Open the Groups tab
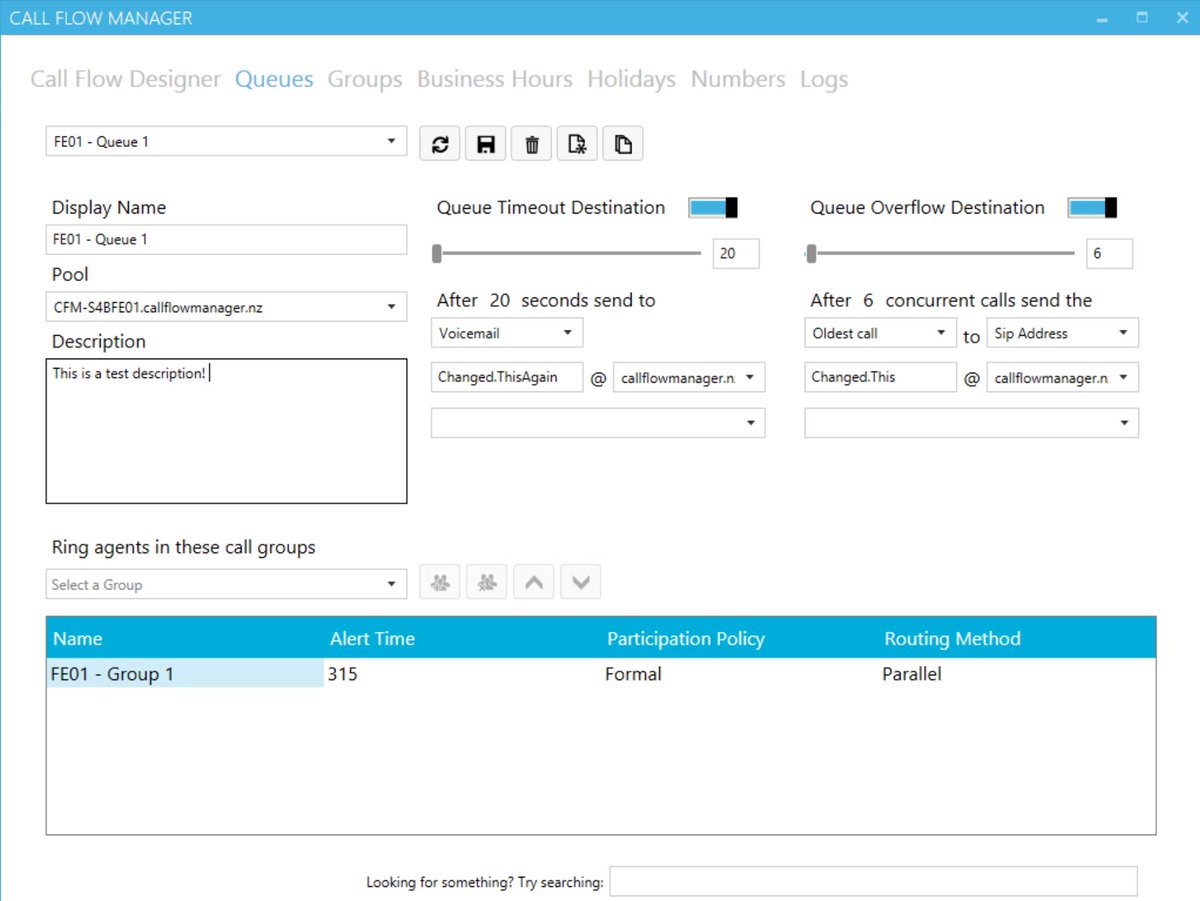 click(365, 80)
